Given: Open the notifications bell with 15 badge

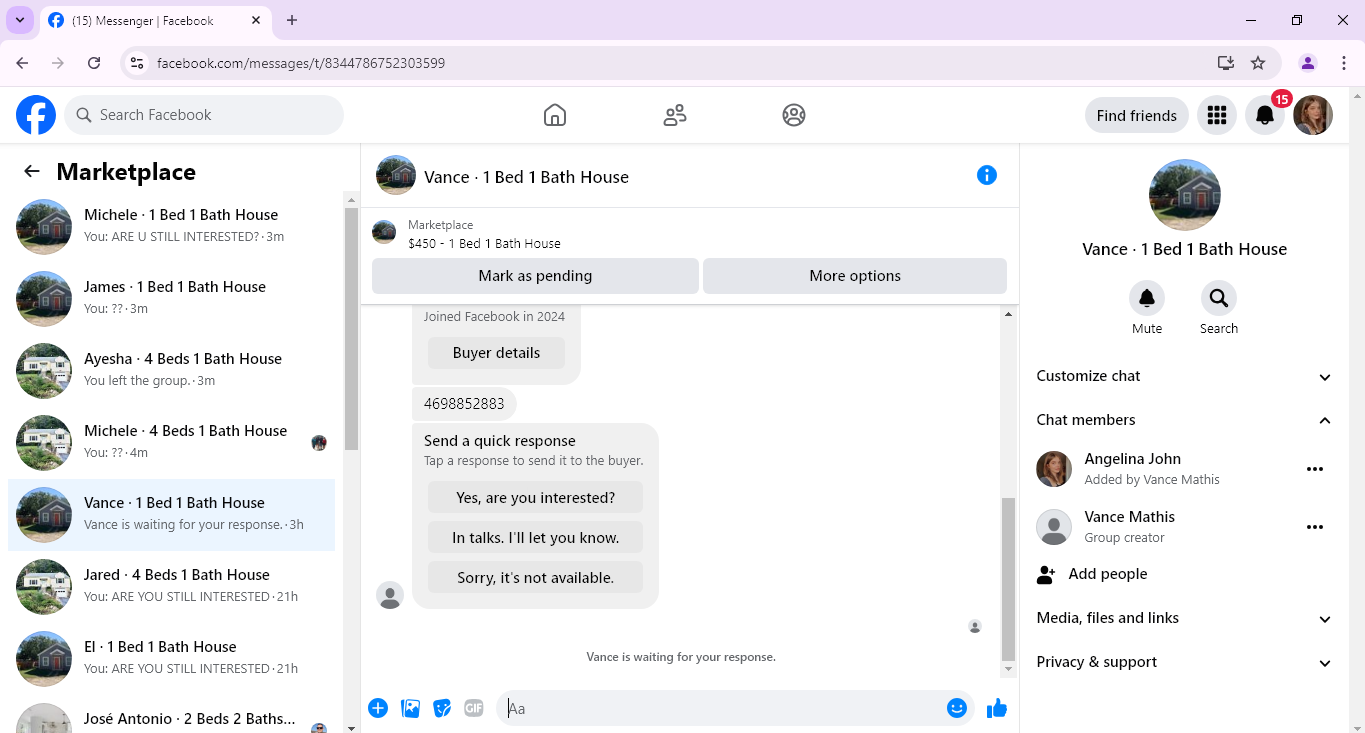Looking at the screenshot, I should pyautogui.click(x=1265, y=115).
